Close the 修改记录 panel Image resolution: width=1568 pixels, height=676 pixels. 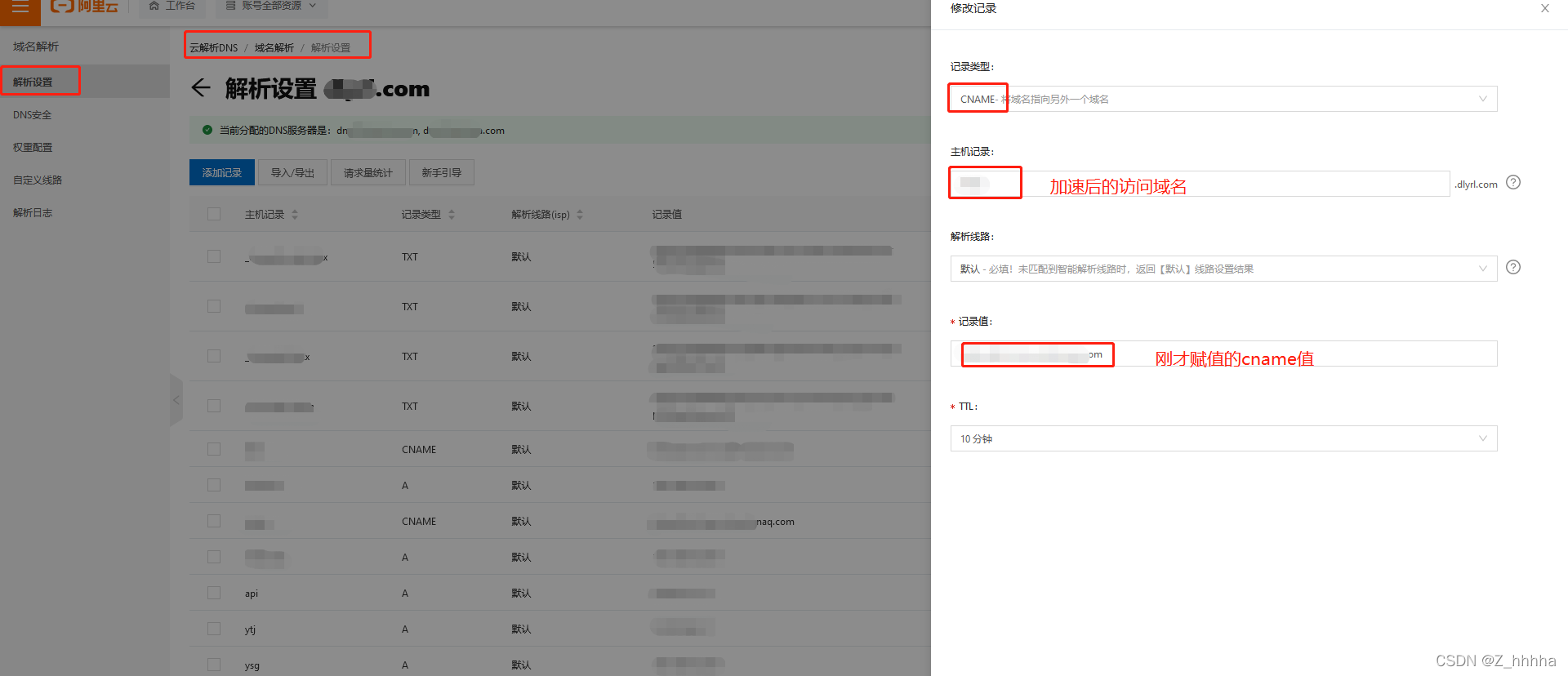coord(1544,8)
